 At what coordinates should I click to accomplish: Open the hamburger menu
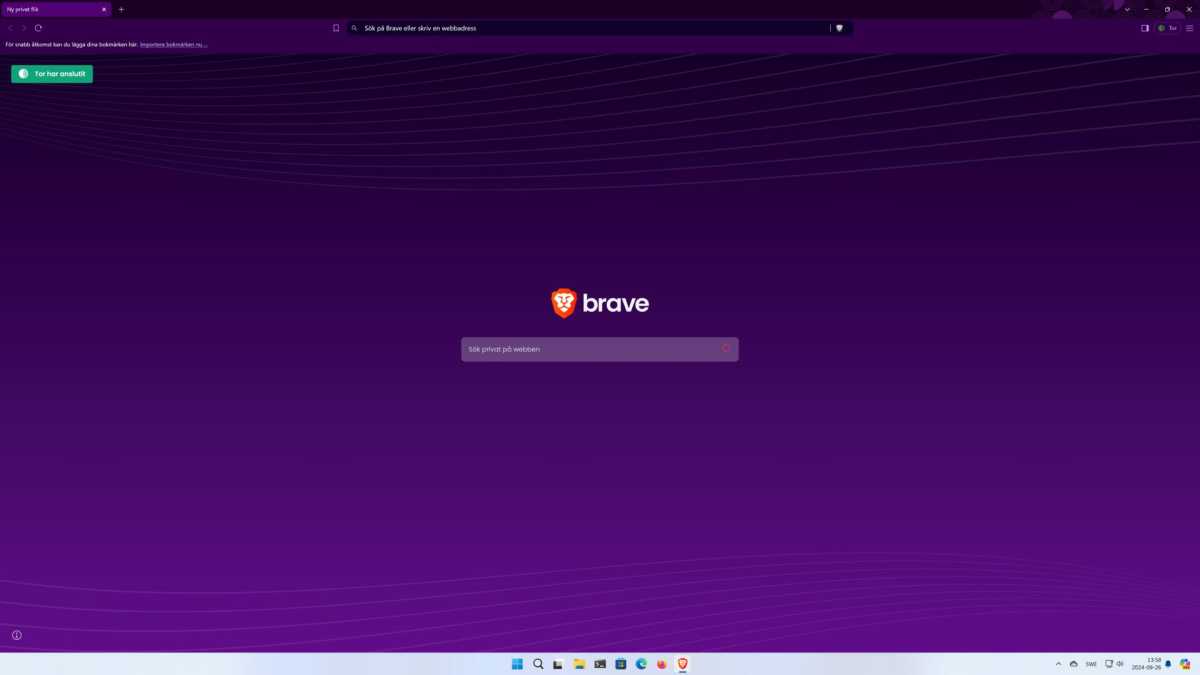coord(1189,27)
